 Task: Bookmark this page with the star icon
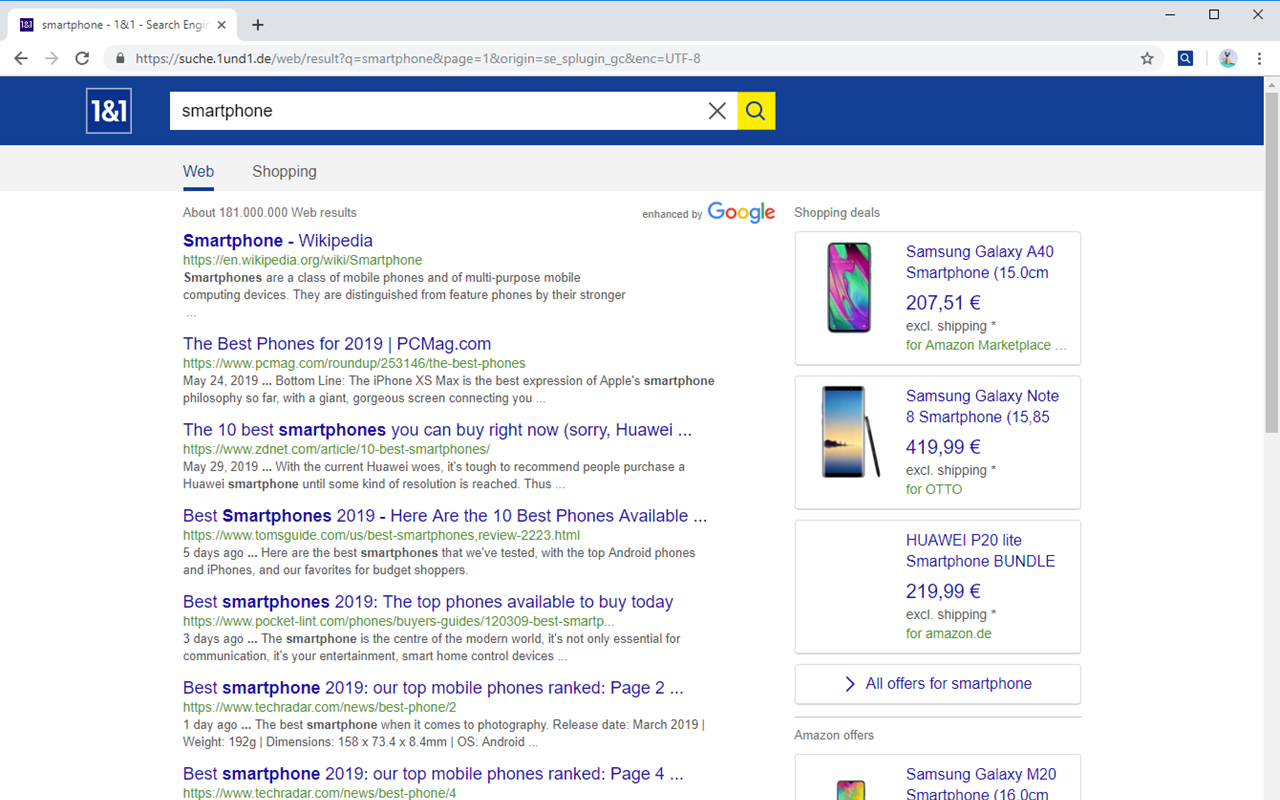(x=1147, y=58)
